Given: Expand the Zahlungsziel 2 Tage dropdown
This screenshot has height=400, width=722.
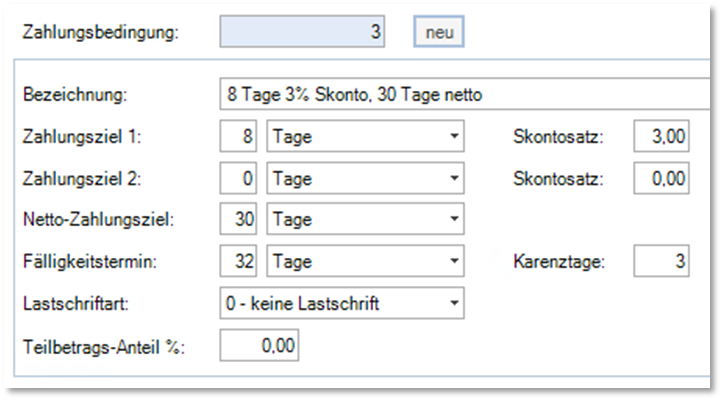Looking at the screenshot, I should 365,180.
